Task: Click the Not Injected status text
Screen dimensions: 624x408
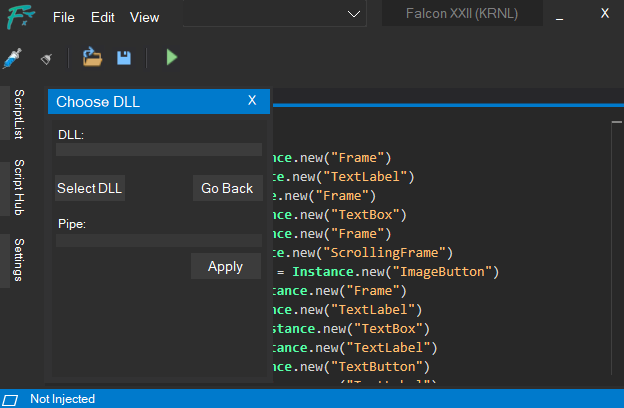Action: coord(62,399)
